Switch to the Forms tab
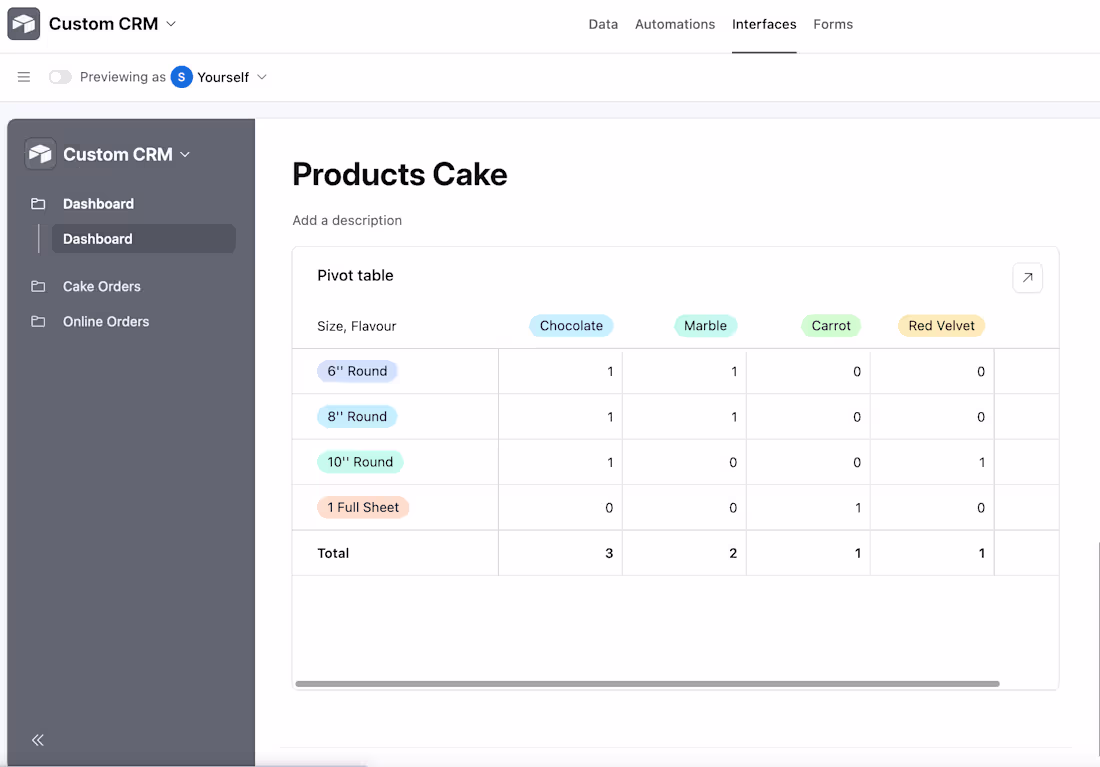 point(833,24)
